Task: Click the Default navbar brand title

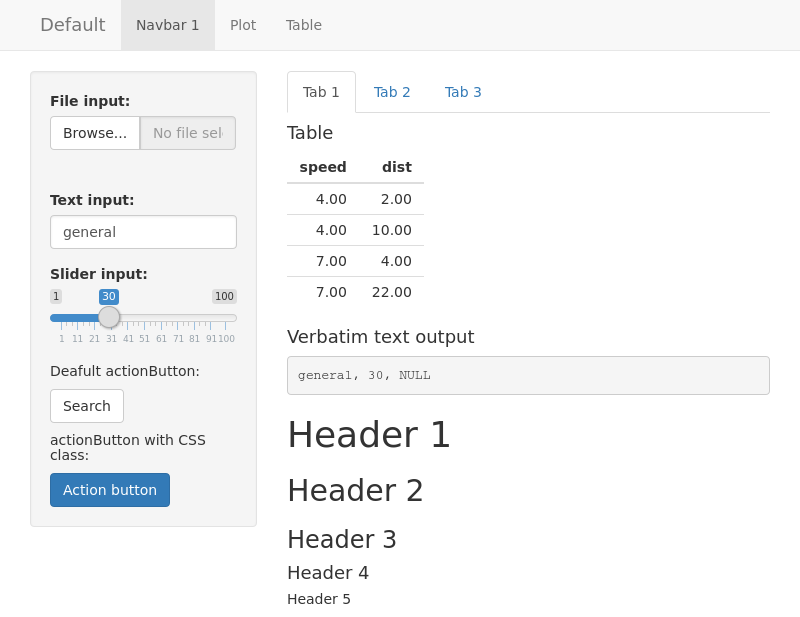Action: tap(72, 25)
